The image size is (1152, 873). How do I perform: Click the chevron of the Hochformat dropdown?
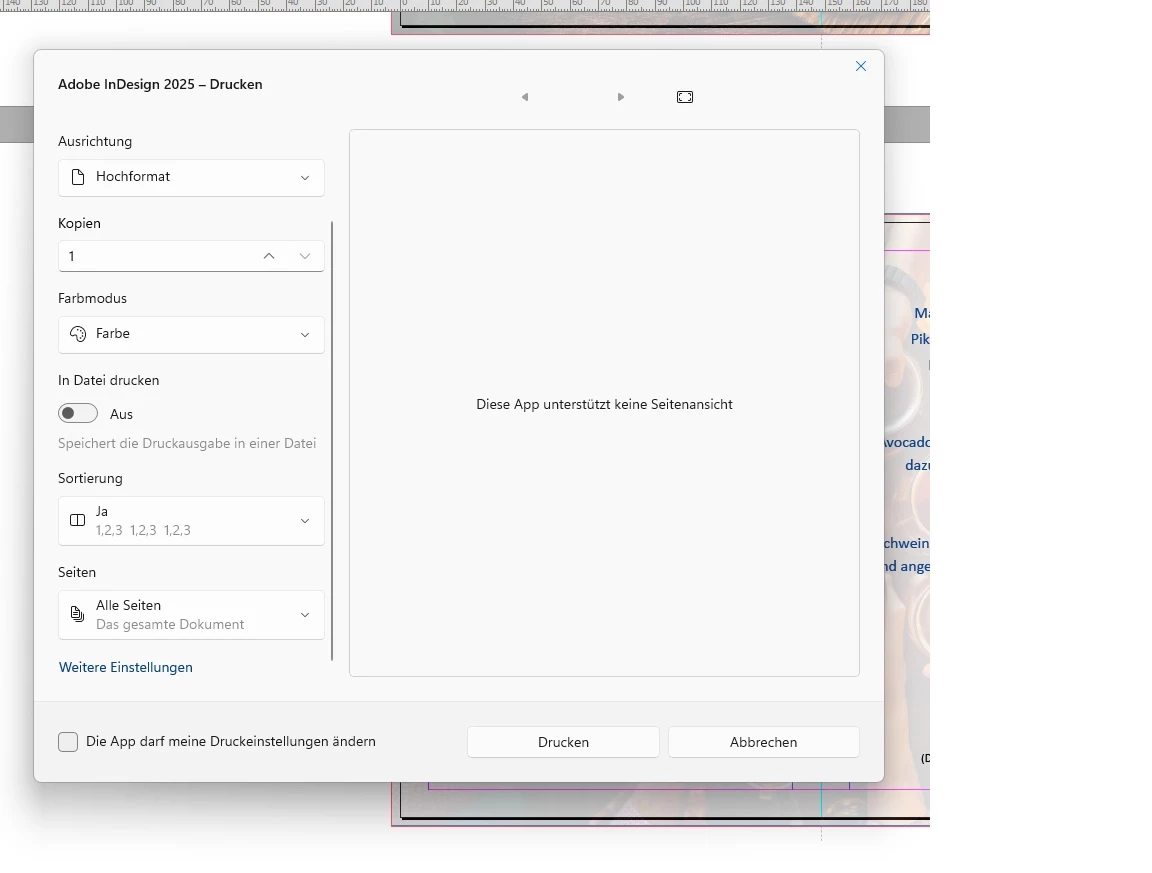tap(305, 178)
